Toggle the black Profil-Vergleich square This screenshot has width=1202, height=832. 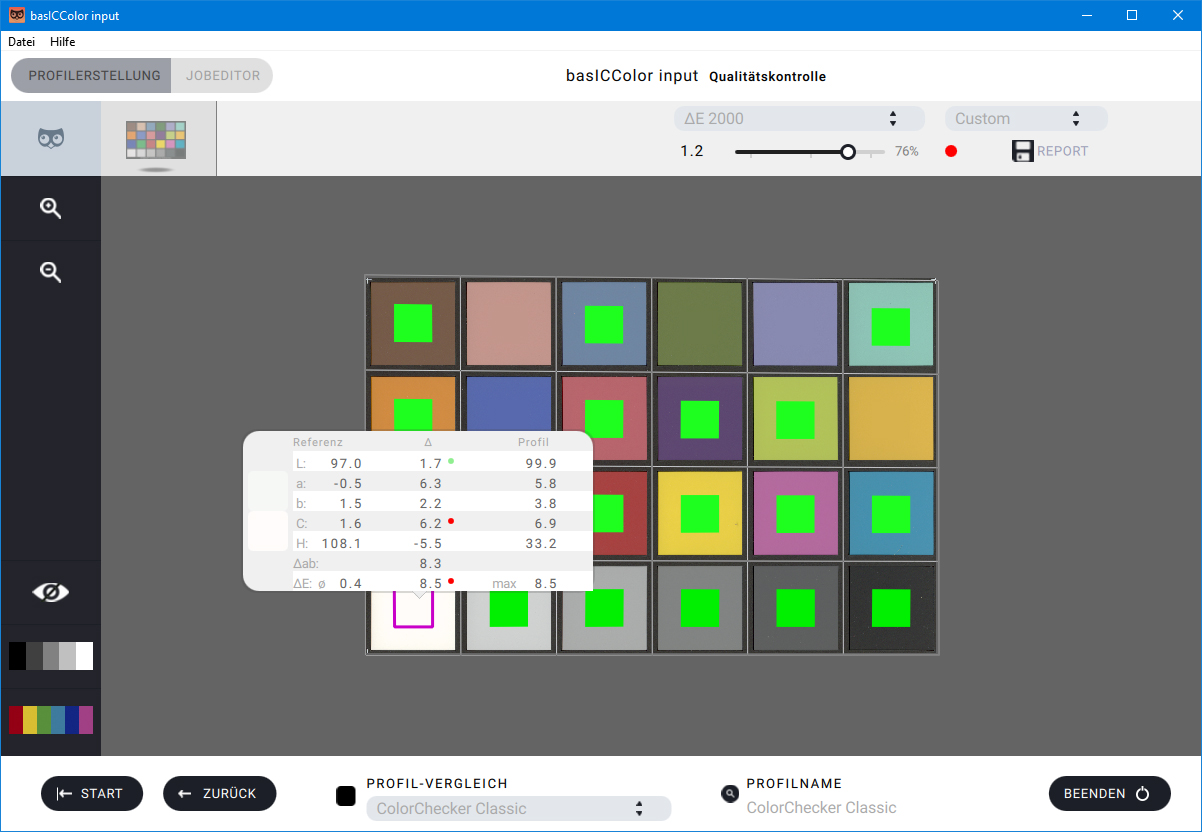pos(346,796)
